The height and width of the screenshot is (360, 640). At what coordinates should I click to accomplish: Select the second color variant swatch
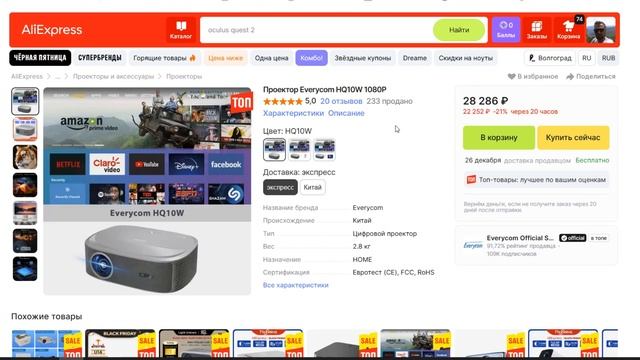click(x=299, y=149)
